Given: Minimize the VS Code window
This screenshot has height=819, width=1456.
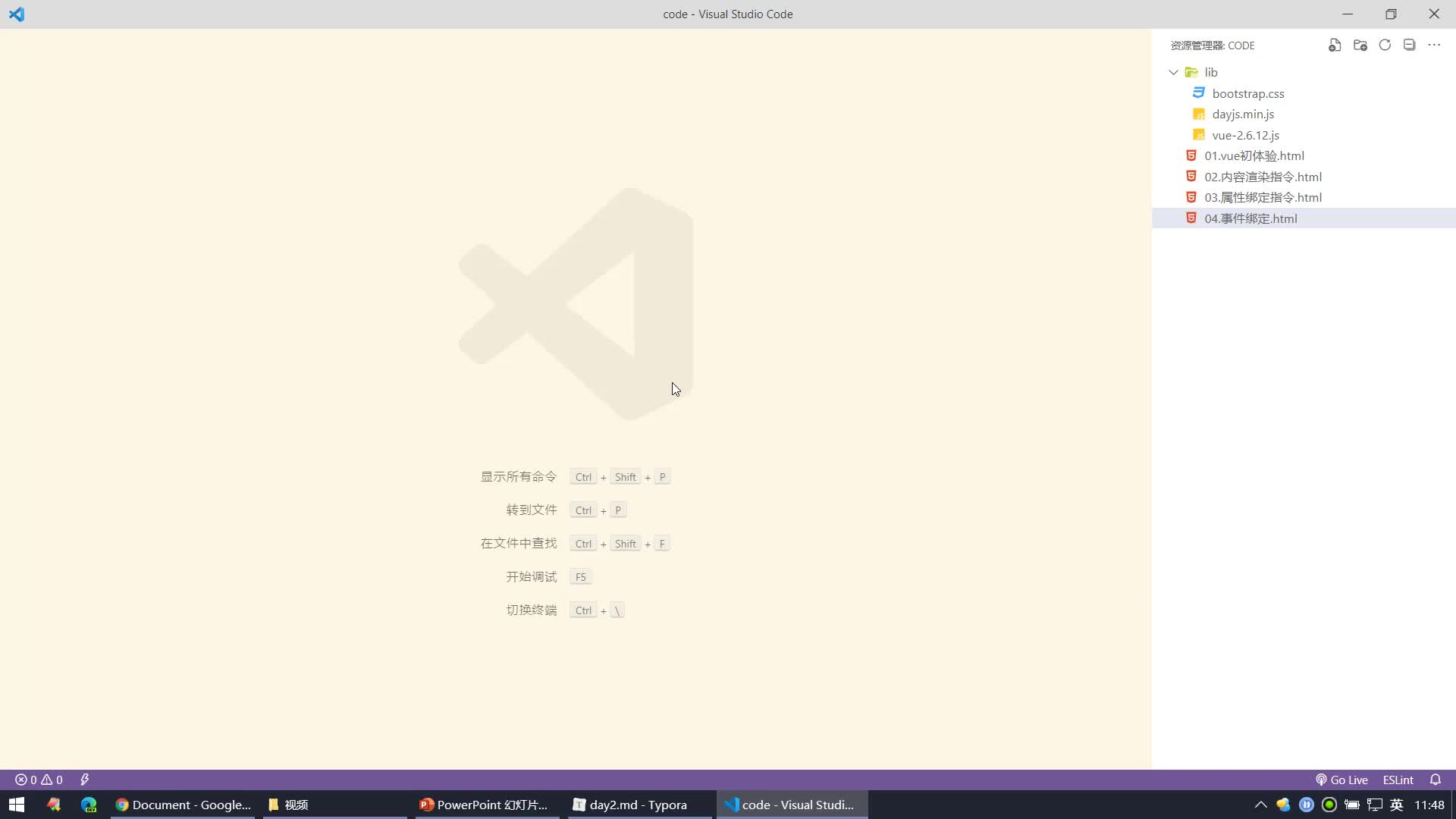Looking at the screenshot, I should [1348, 14].
